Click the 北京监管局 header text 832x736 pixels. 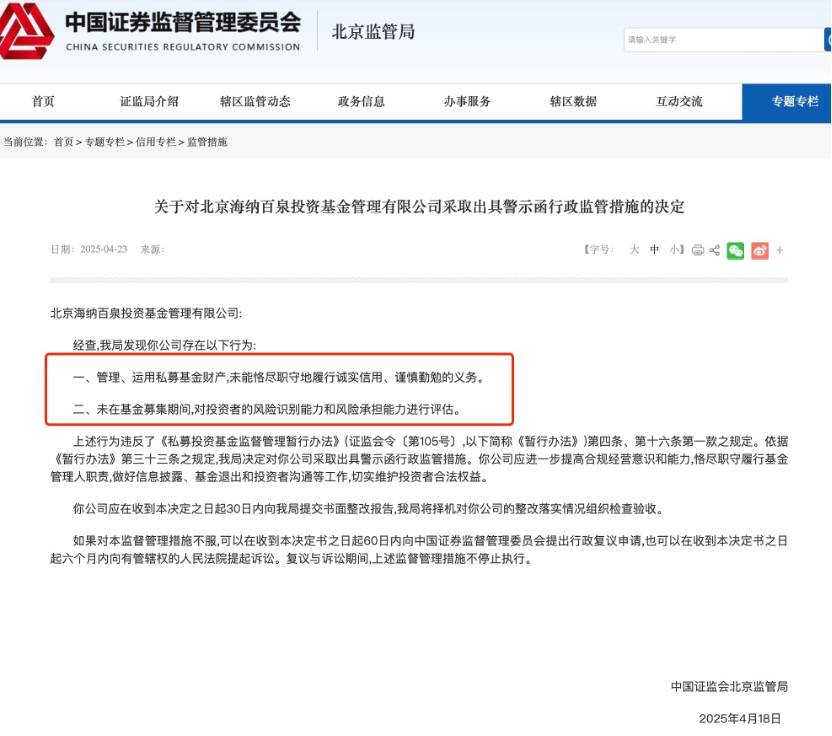coord(374,32)
